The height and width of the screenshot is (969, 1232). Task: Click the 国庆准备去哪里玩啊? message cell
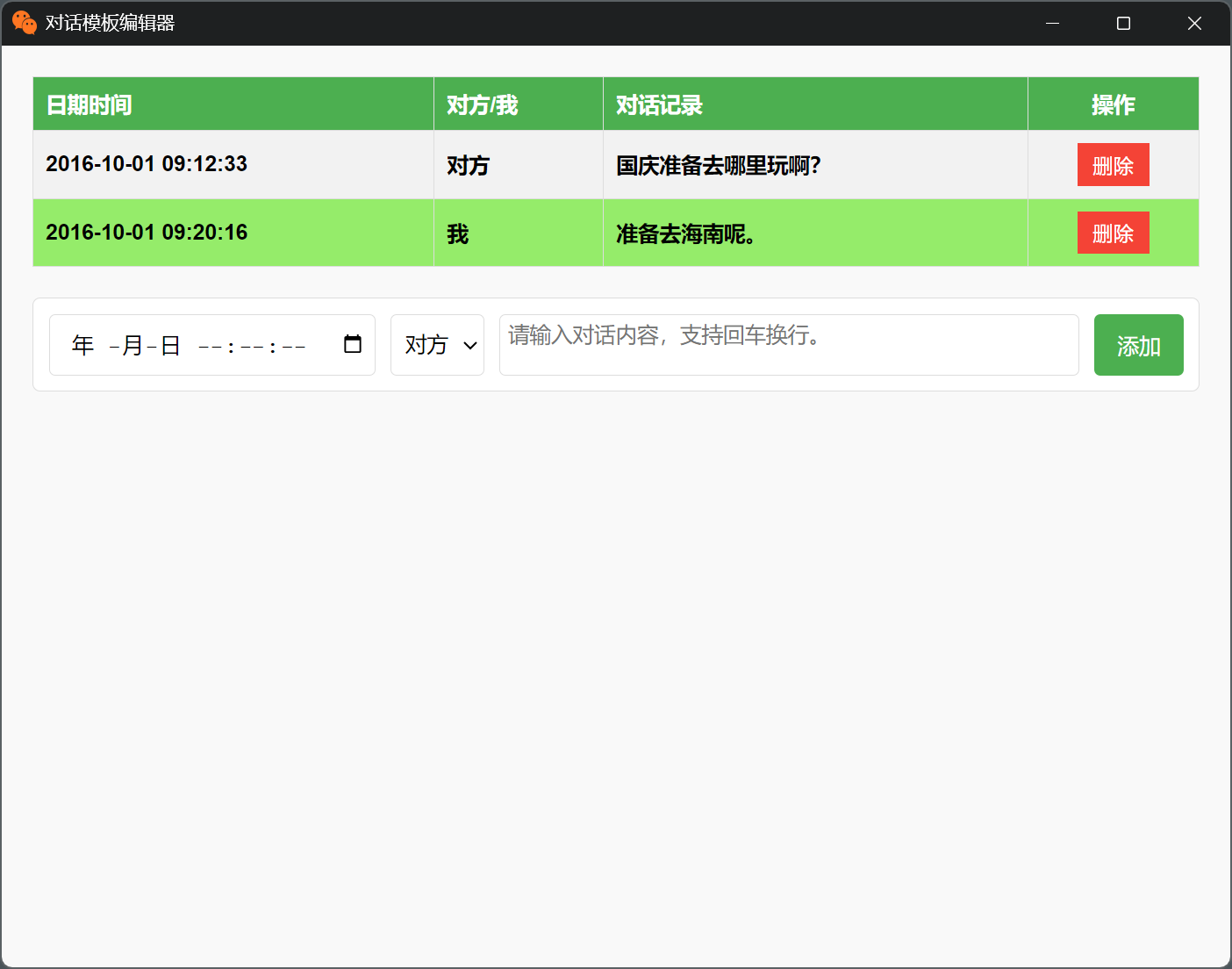(815, 165)
